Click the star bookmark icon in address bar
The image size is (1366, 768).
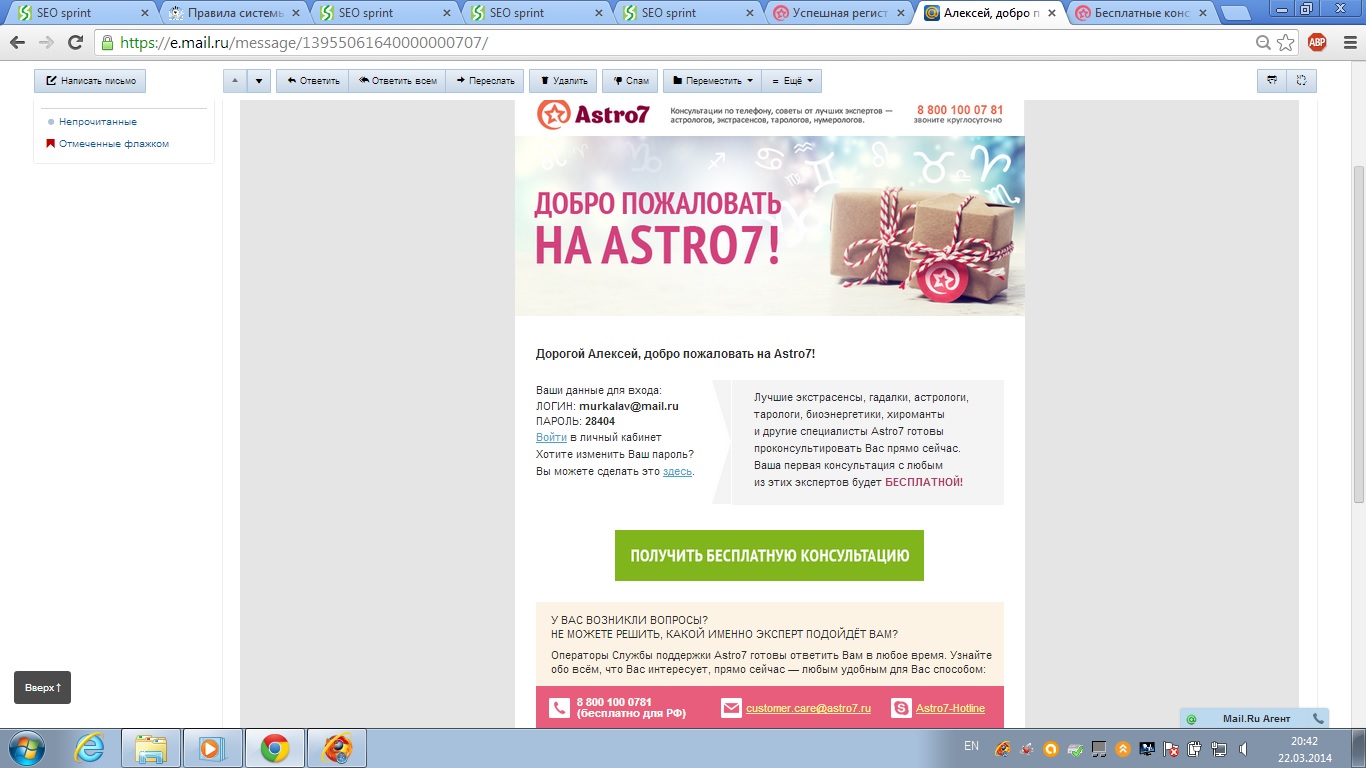click(x=1286, y=43)
